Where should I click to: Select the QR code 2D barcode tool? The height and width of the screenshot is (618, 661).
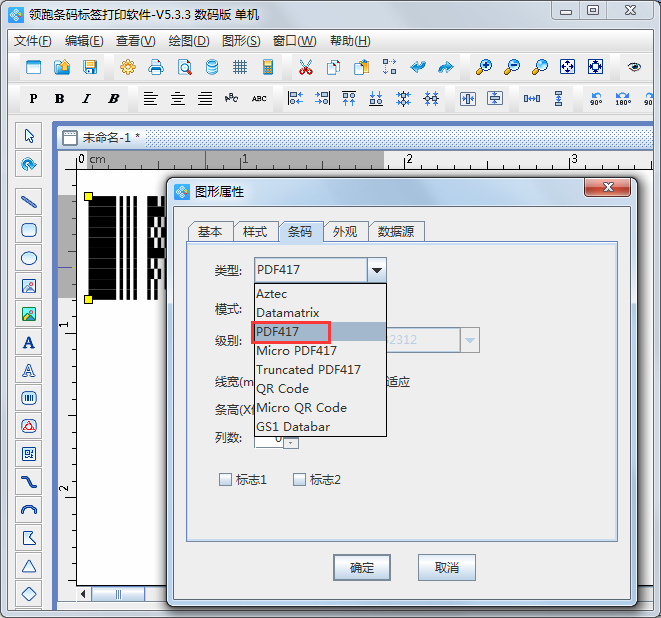point(29,454)
